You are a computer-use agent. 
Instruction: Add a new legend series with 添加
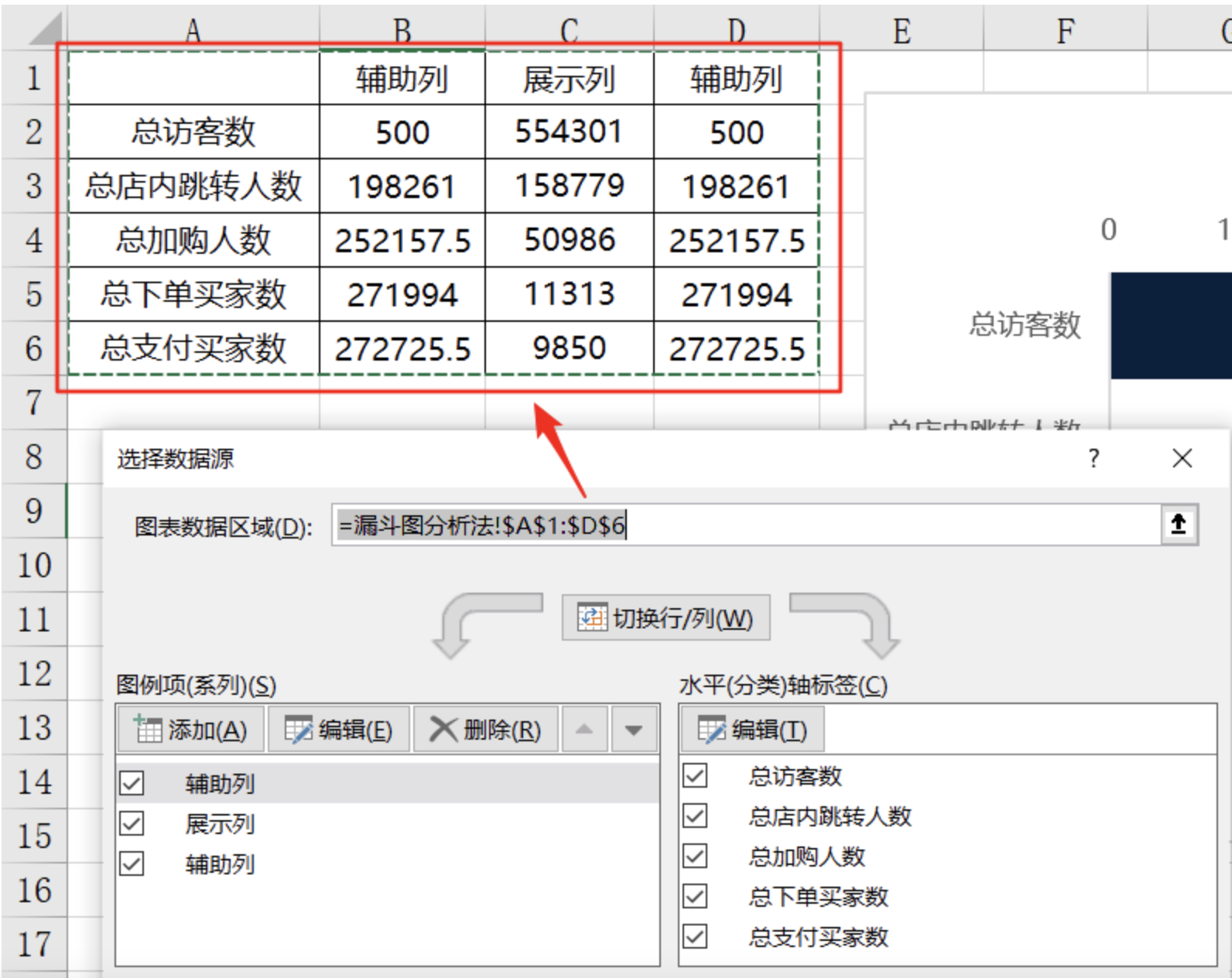coord(191,730)
